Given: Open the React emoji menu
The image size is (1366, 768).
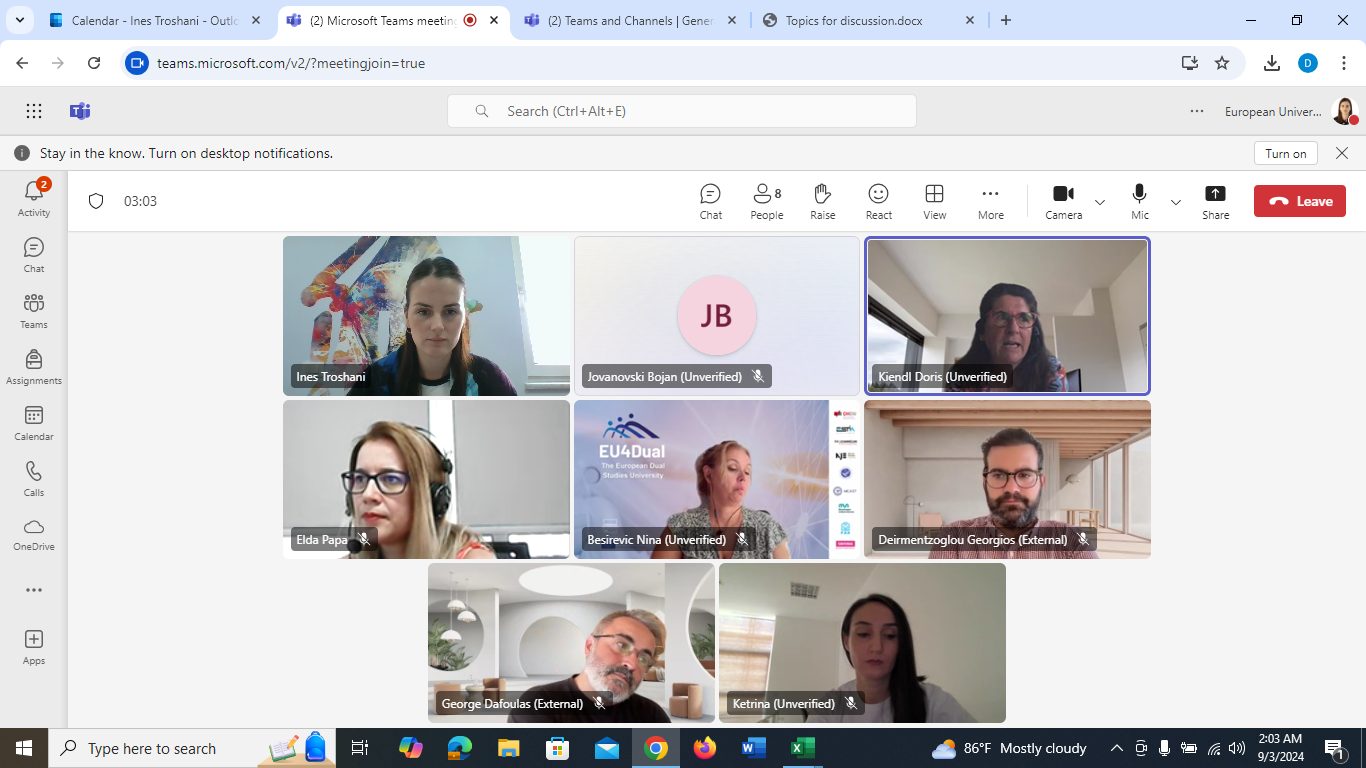Looking at the screenshot, I should [x=878, y=201].
